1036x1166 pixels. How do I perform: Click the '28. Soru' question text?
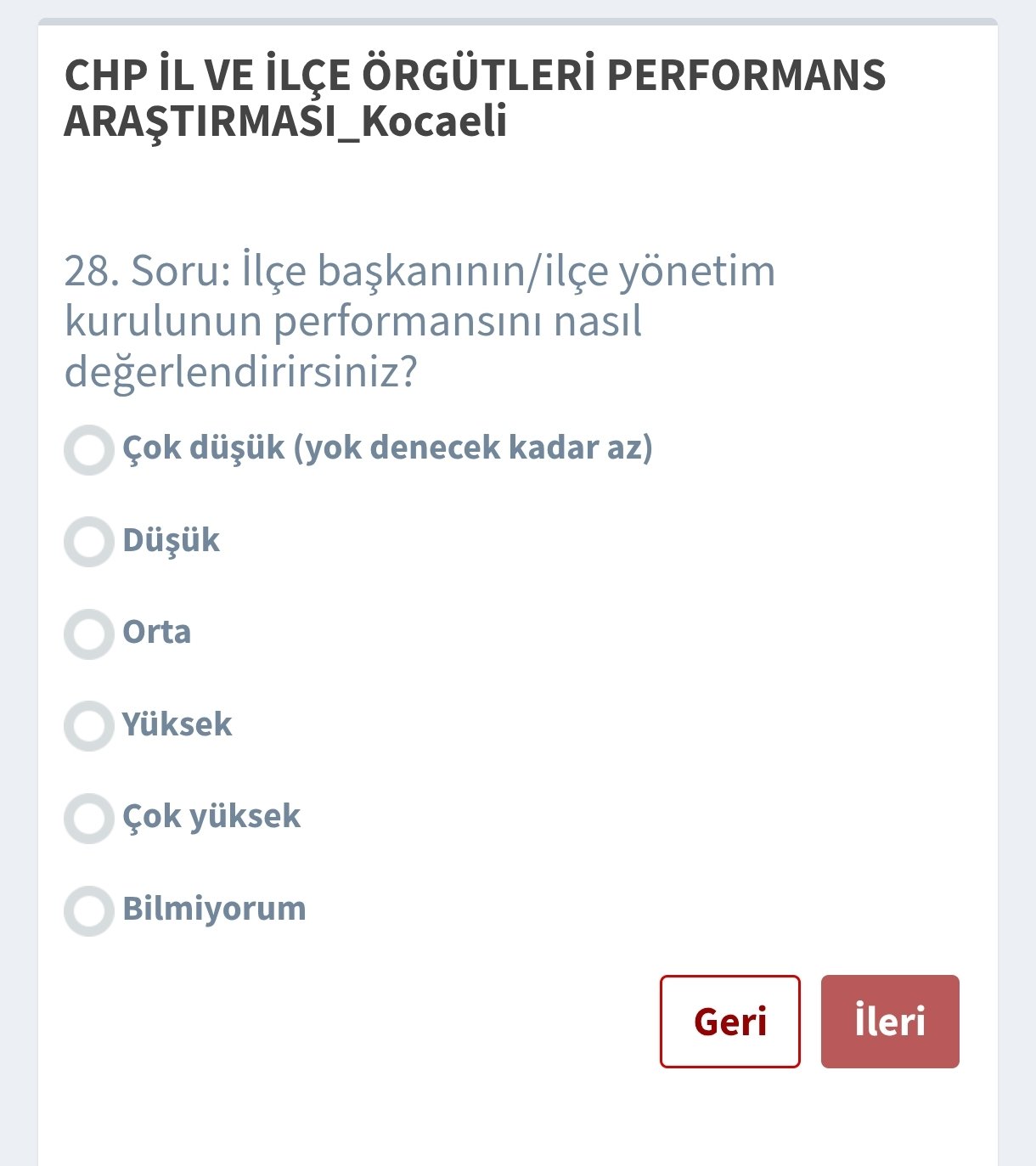click(x=419, y=321)
